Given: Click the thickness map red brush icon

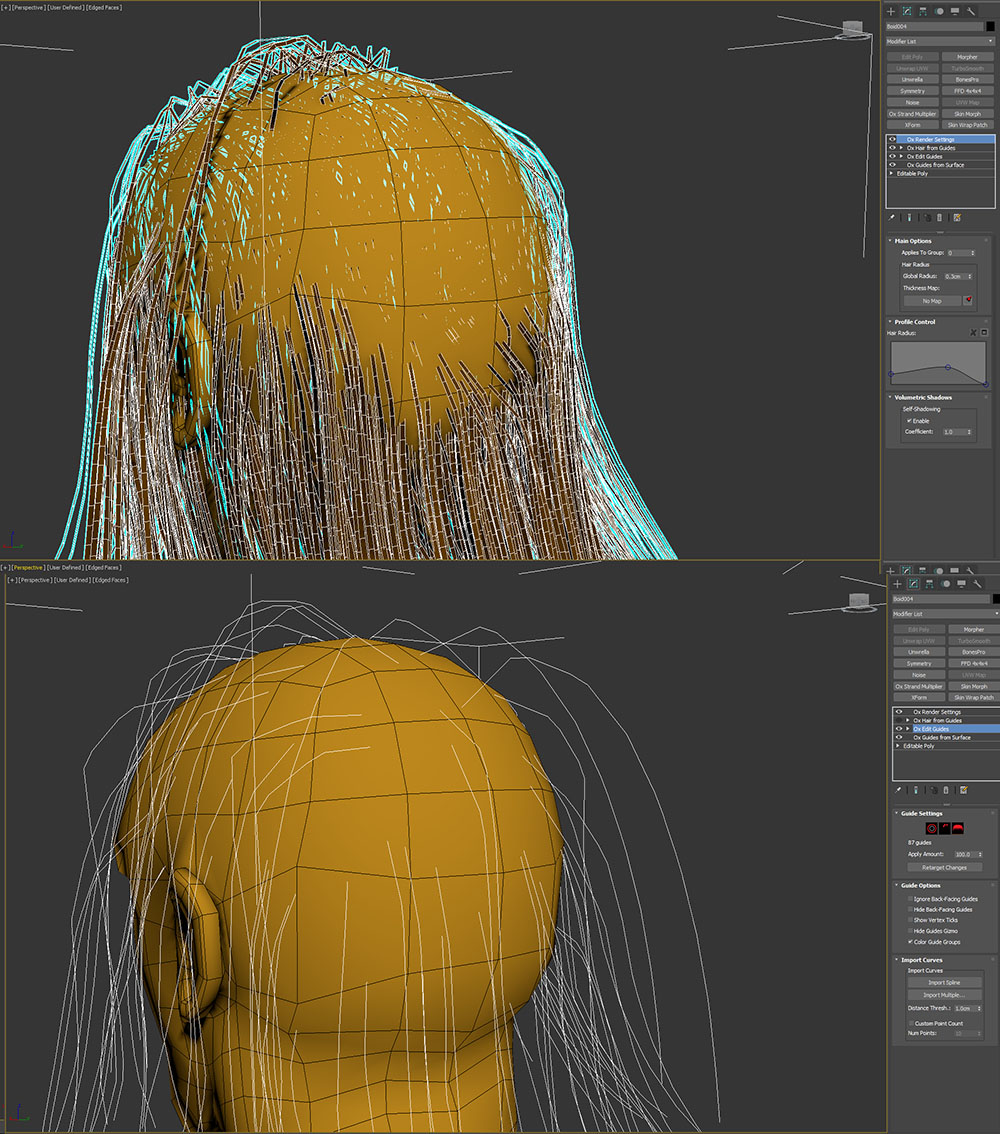Looking at the screenshot, I should (x=968, y=300).
